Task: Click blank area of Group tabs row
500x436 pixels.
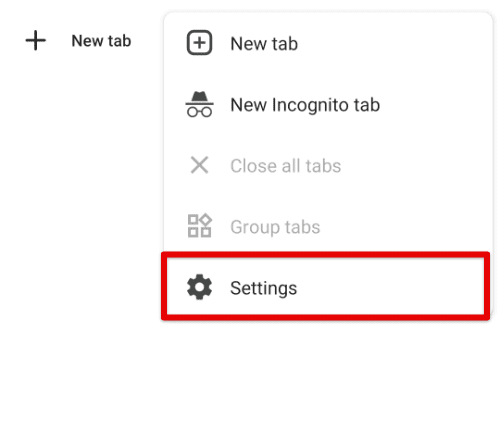Action: 407,227
